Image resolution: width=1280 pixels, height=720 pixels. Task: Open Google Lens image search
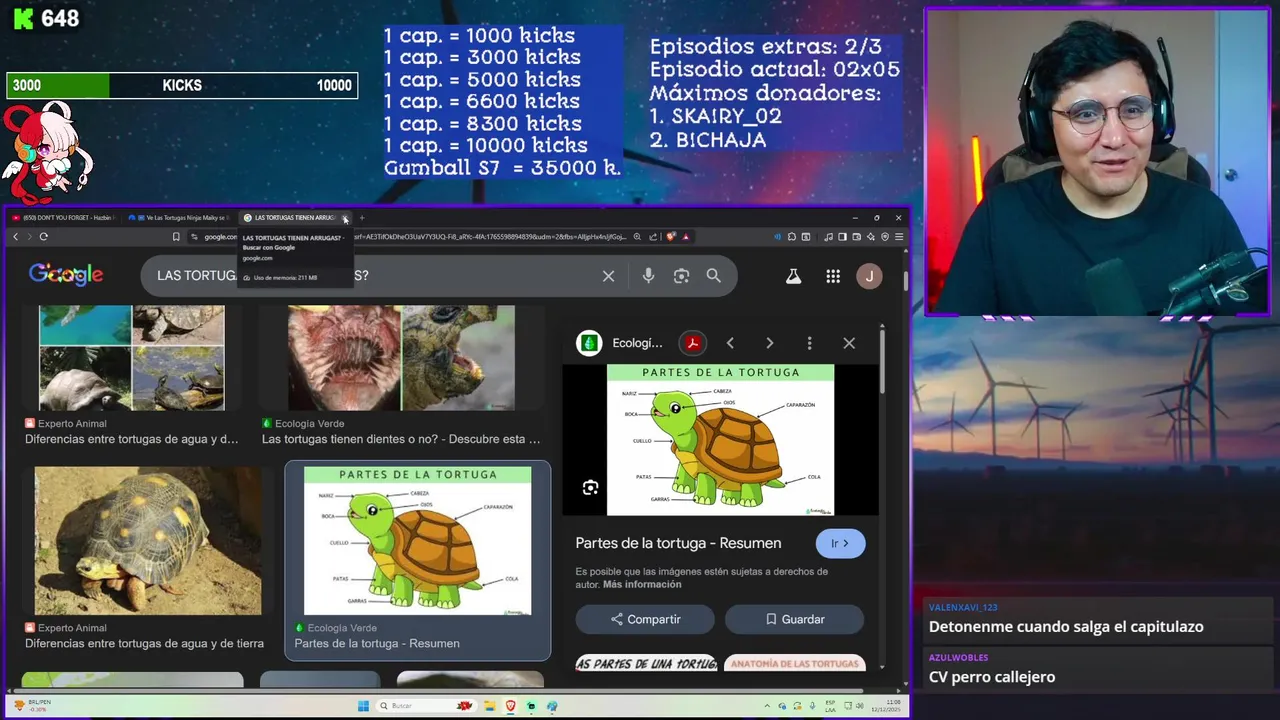681,276
